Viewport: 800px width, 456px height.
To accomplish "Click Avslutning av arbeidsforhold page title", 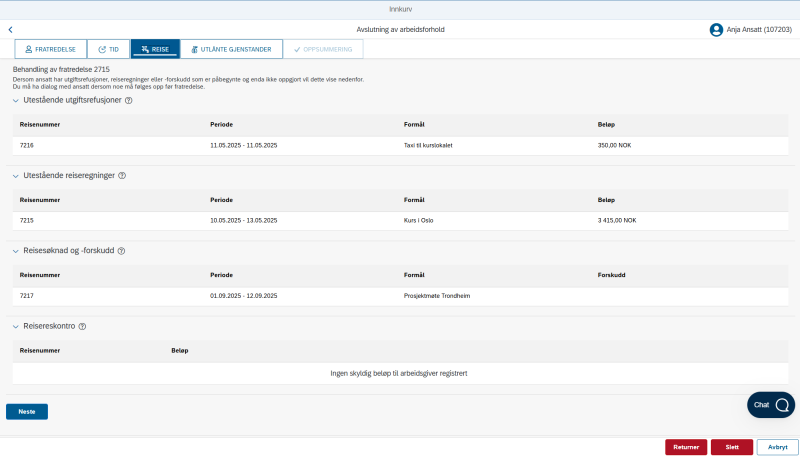I will [401, 30].
